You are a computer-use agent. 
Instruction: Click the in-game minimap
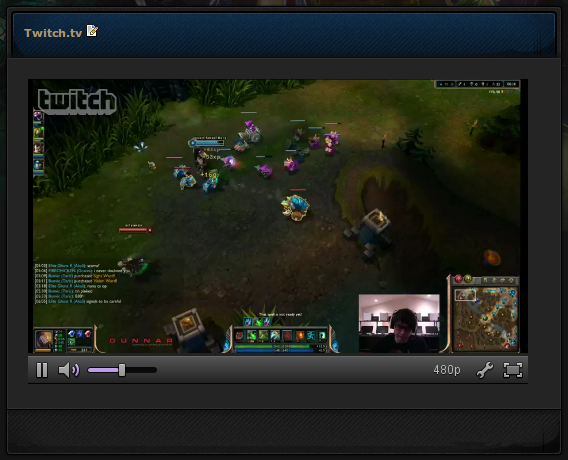[486, 319]
